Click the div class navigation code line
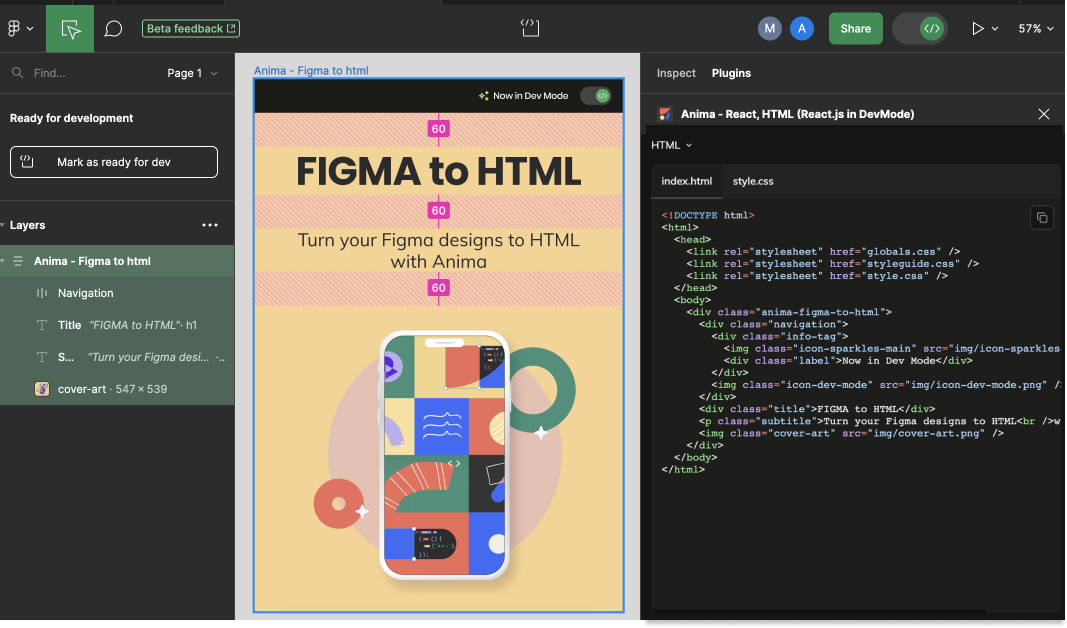Image resolution: width=1067 pixels, height=628 pixels. 773,325
